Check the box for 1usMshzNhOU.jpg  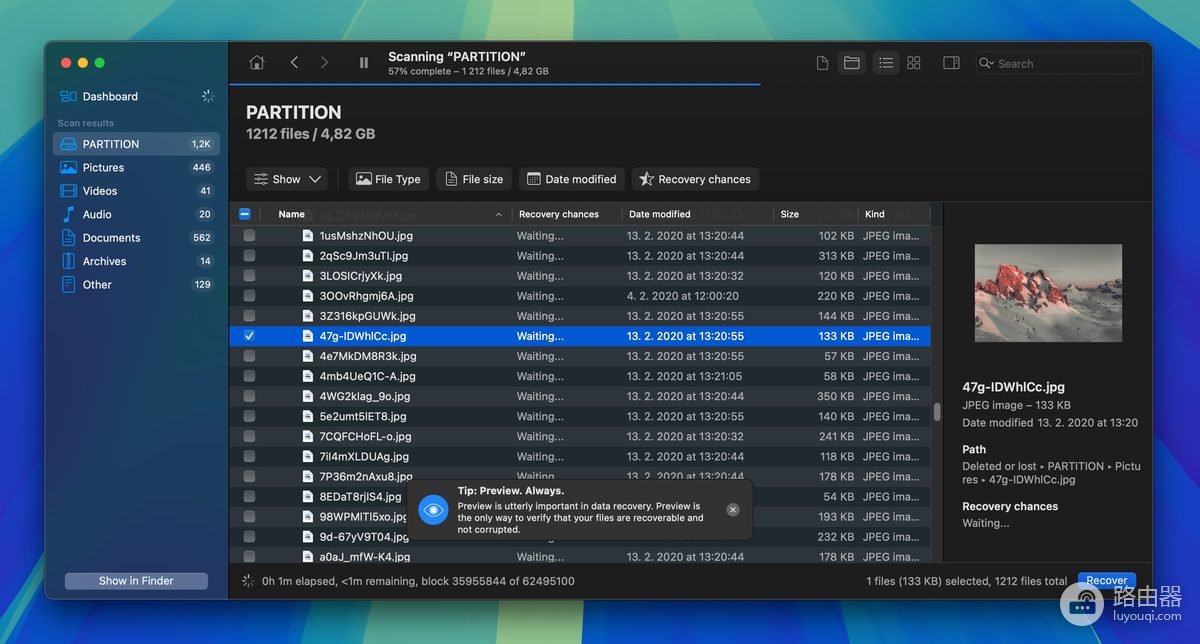249,236
